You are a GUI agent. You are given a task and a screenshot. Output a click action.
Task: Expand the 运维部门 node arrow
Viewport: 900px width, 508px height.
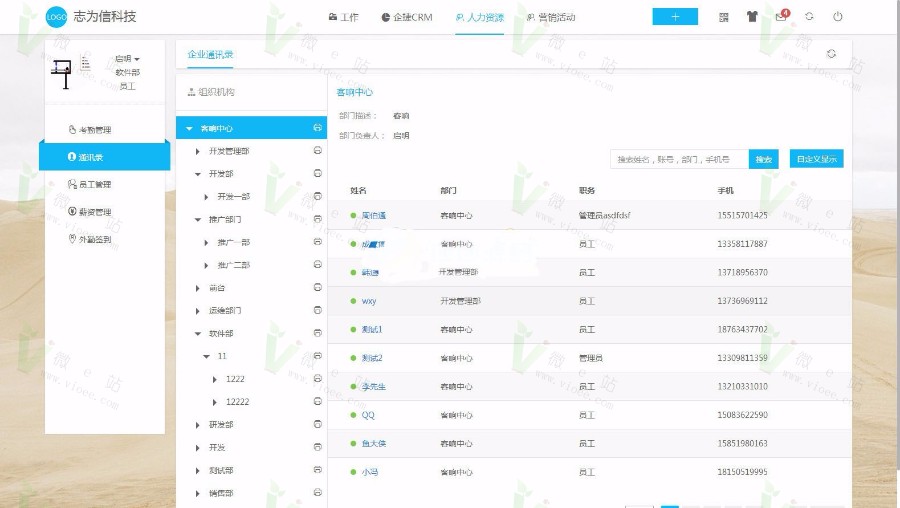tap(197, 311)
